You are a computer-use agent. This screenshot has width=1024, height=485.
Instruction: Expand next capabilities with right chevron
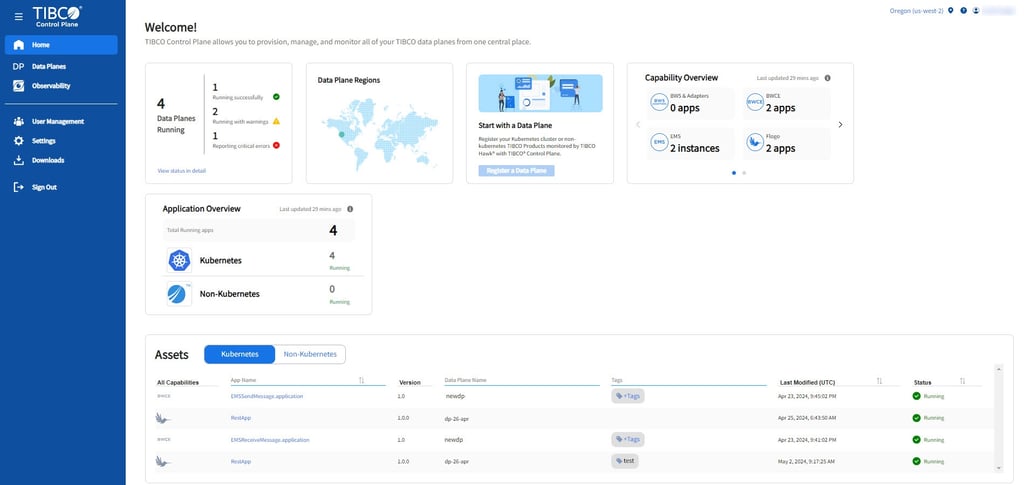point(840,124)
